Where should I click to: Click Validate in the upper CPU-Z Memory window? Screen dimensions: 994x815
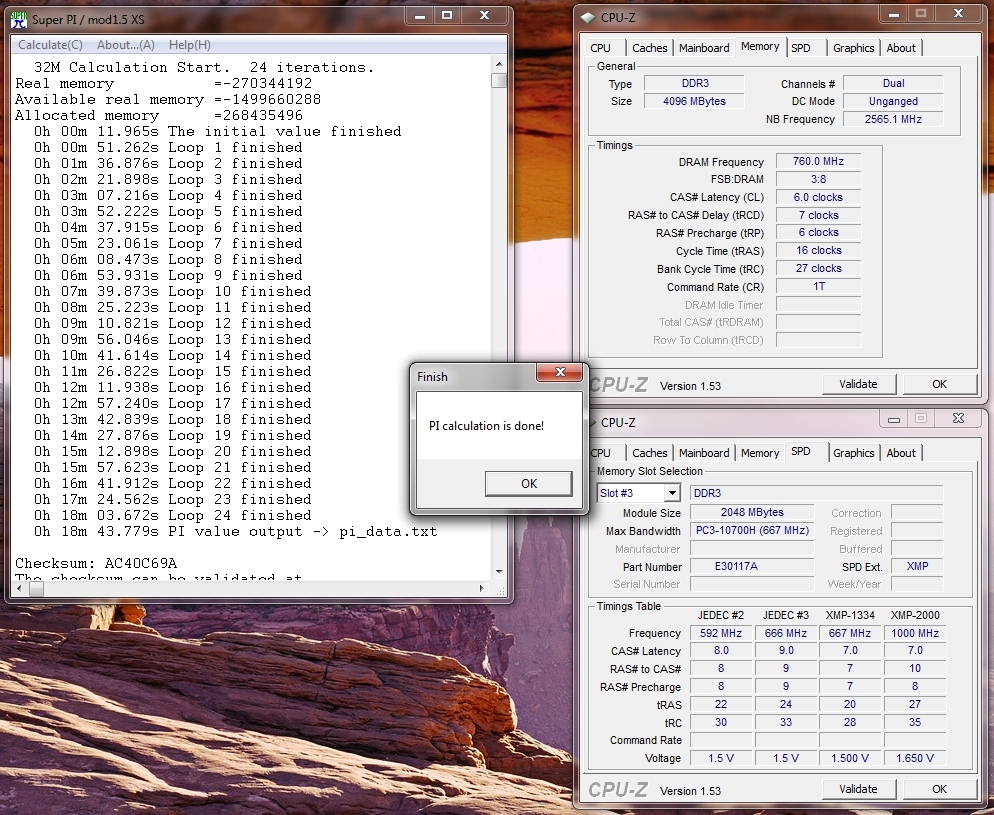pos(858,384)
